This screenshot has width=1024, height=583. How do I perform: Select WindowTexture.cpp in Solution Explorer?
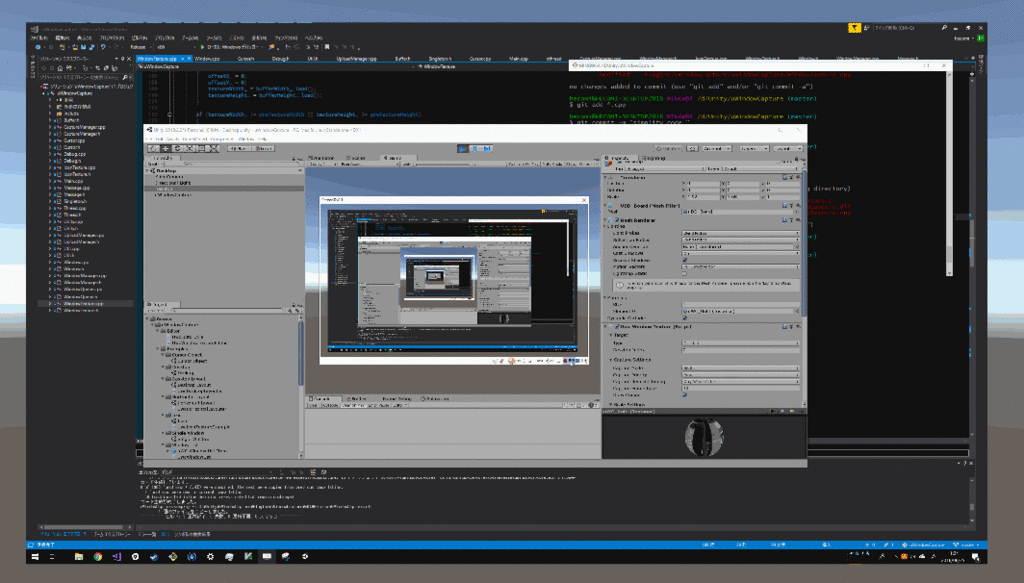84,304
